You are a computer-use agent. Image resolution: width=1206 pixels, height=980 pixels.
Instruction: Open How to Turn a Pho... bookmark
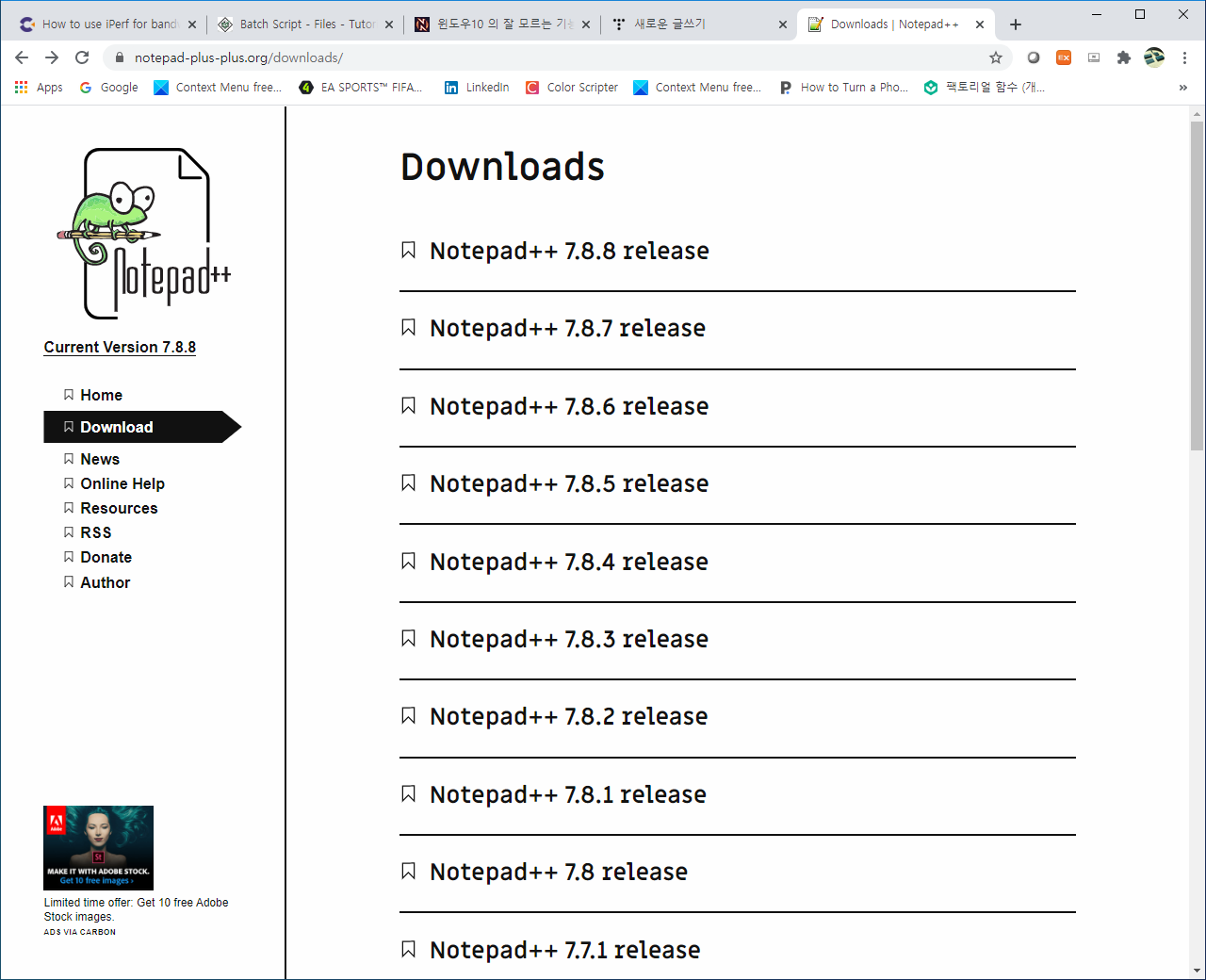[844, 88]
